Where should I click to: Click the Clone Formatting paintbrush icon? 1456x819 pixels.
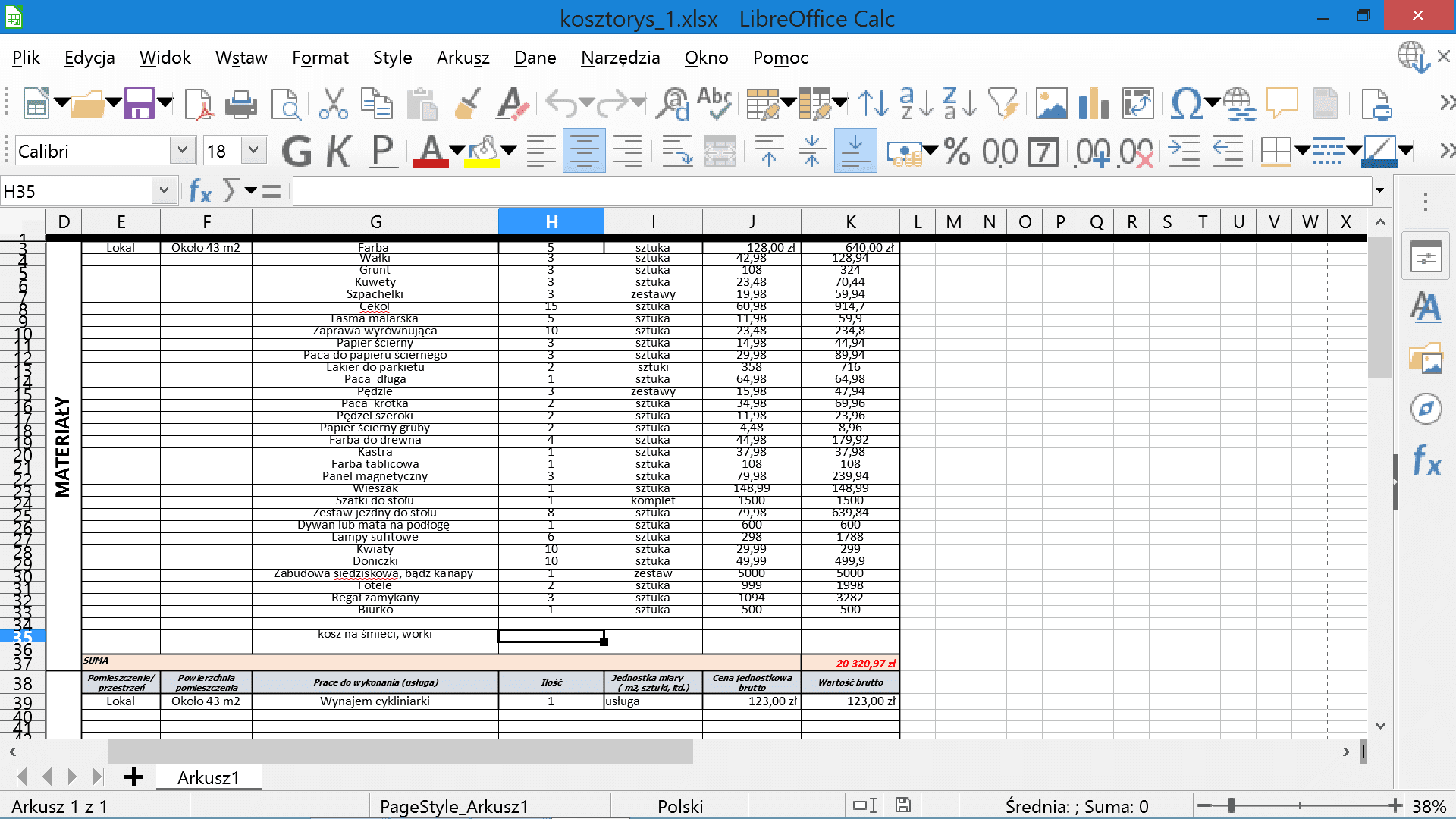tap(467, 103)
